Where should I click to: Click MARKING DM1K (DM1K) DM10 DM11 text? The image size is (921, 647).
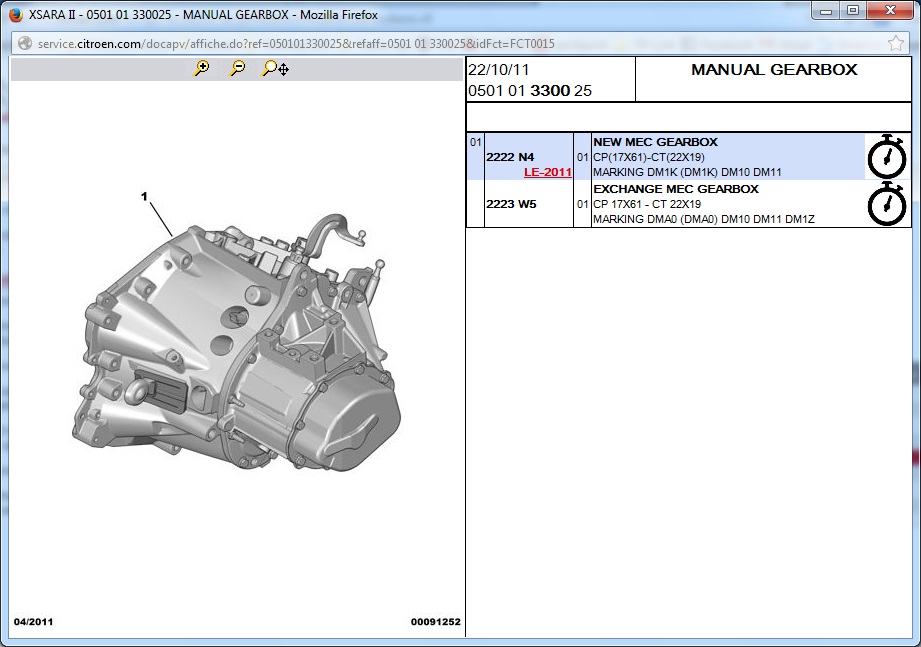click(x=687, y=172)
